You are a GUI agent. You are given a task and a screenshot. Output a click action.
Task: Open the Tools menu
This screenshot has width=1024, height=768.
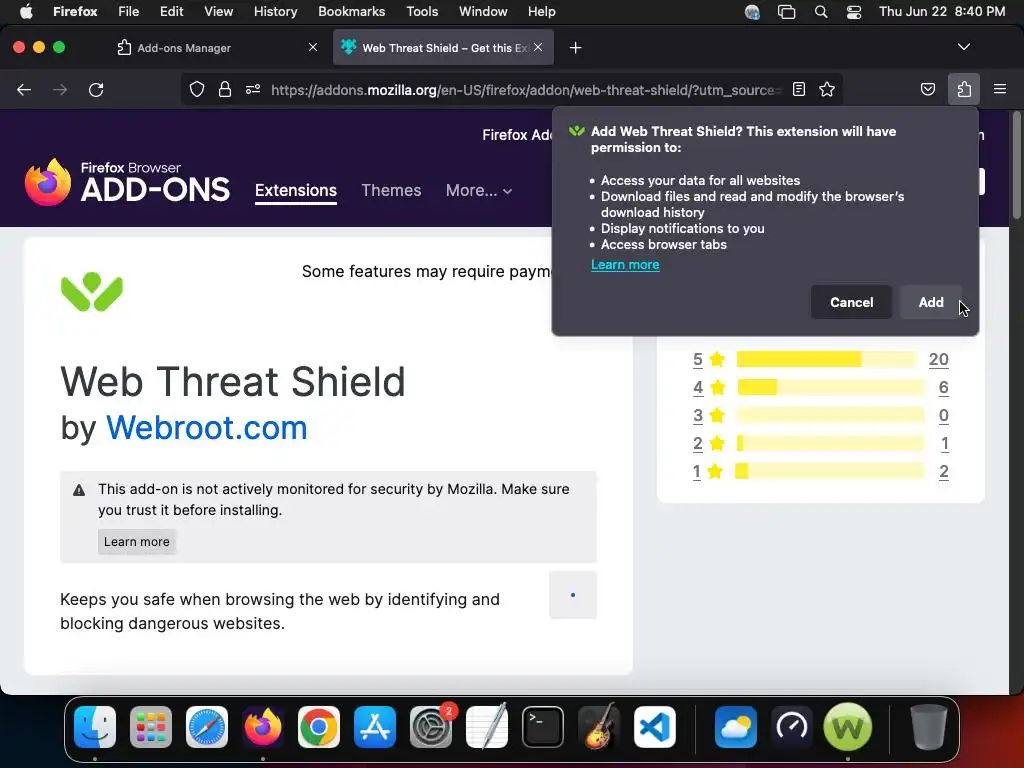pos(422,11)
